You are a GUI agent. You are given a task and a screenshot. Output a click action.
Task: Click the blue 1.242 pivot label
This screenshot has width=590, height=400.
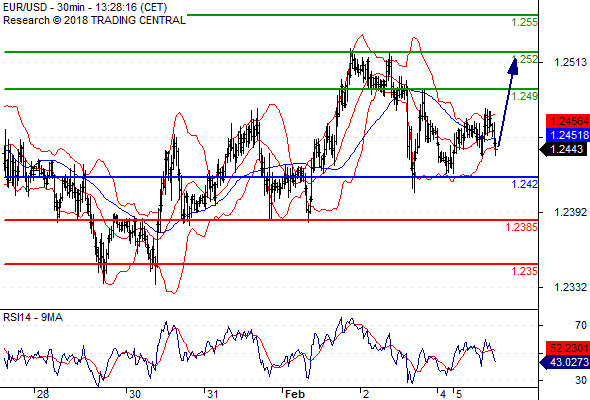[x=525, y=184]
